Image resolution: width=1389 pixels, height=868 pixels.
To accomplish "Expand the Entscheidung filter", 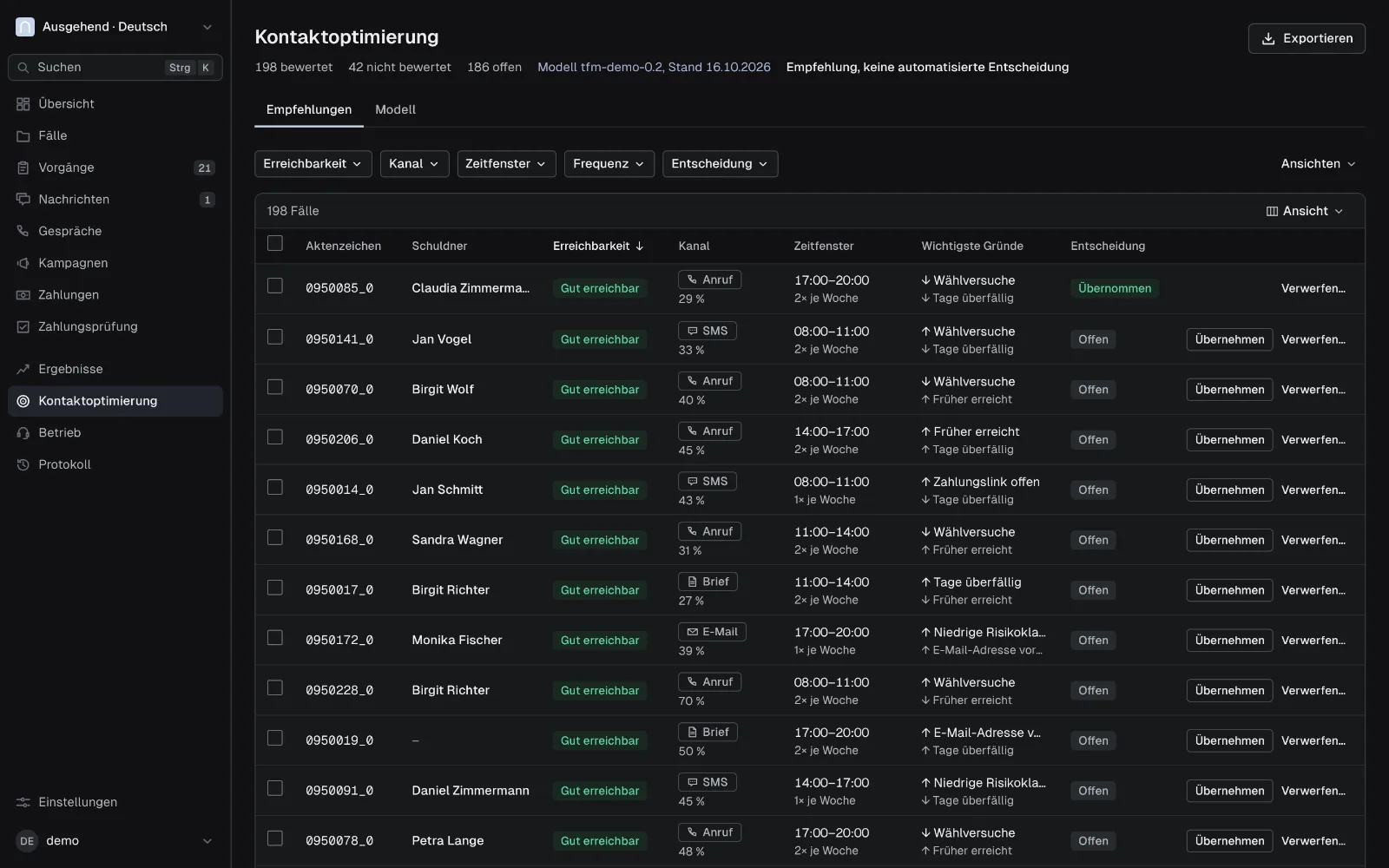I will 720,164.
